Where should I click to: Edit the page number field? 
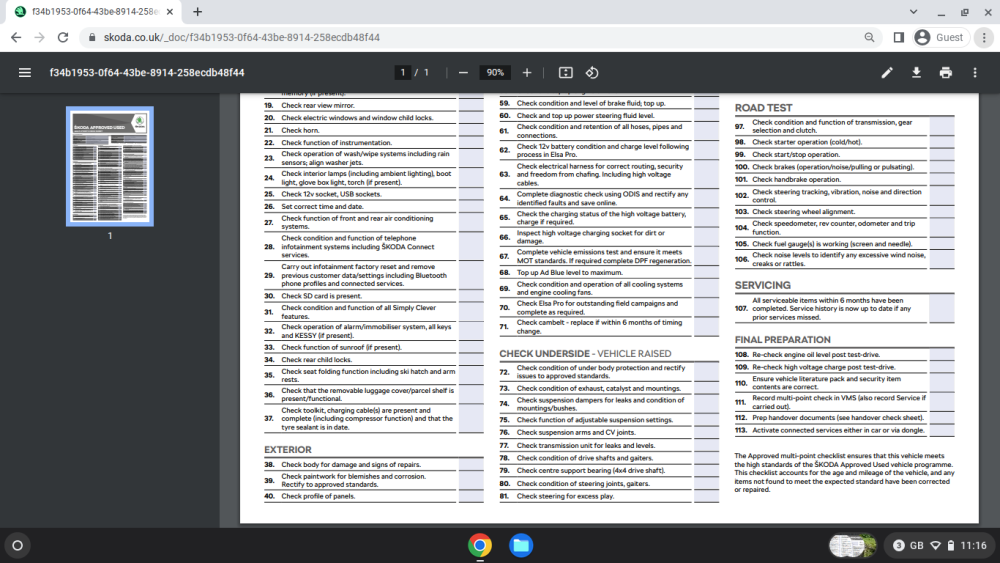pos(402,73)
